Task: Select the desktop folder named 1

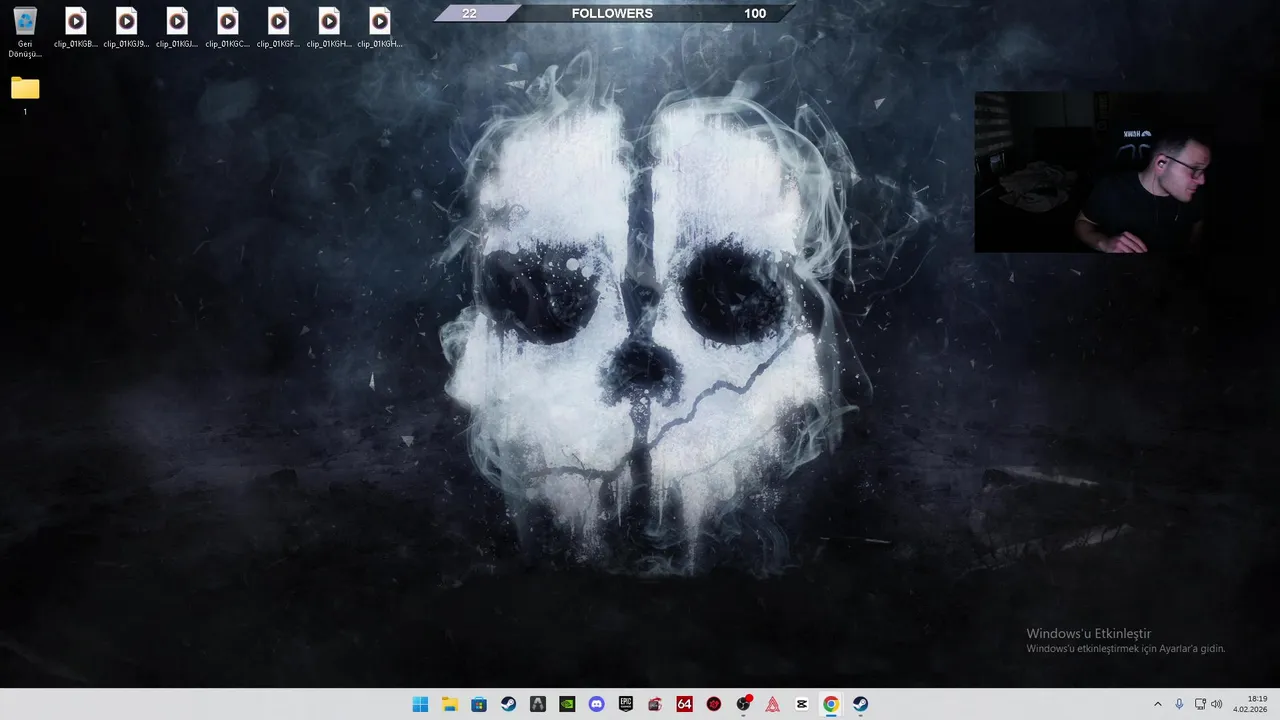Action: tap(25, 95)
